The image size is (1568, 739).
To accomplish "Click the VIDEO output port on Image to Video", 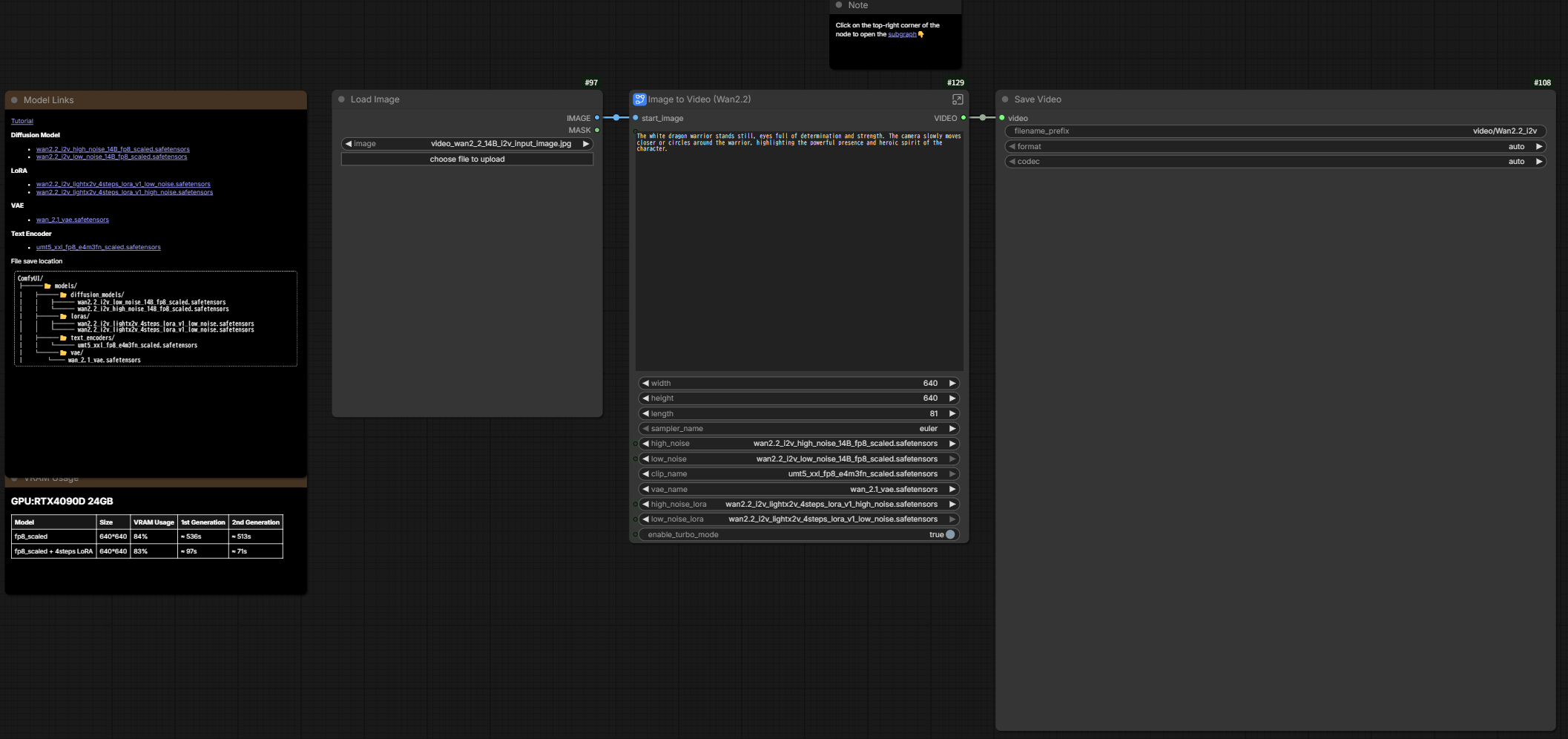I will coord(963,118).
